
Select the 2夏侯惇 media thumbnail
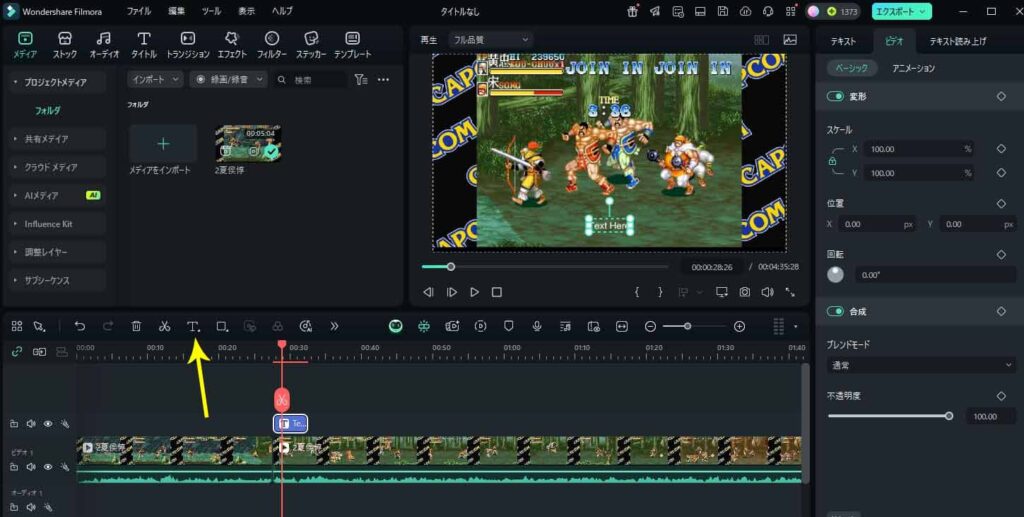(248, 144)
